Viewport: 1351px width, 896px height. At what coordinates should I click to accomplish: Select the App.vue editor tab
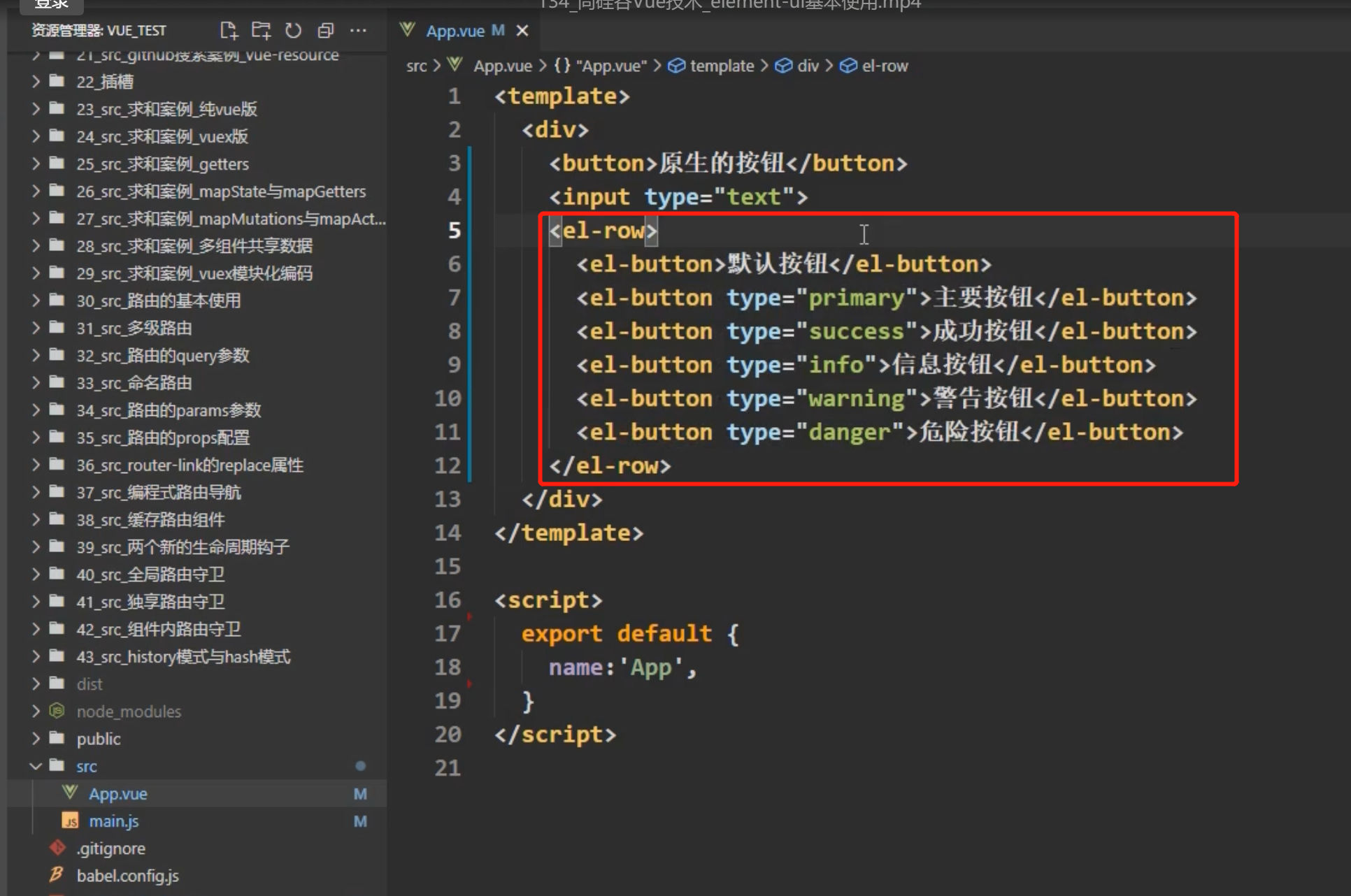click(464, 31)
